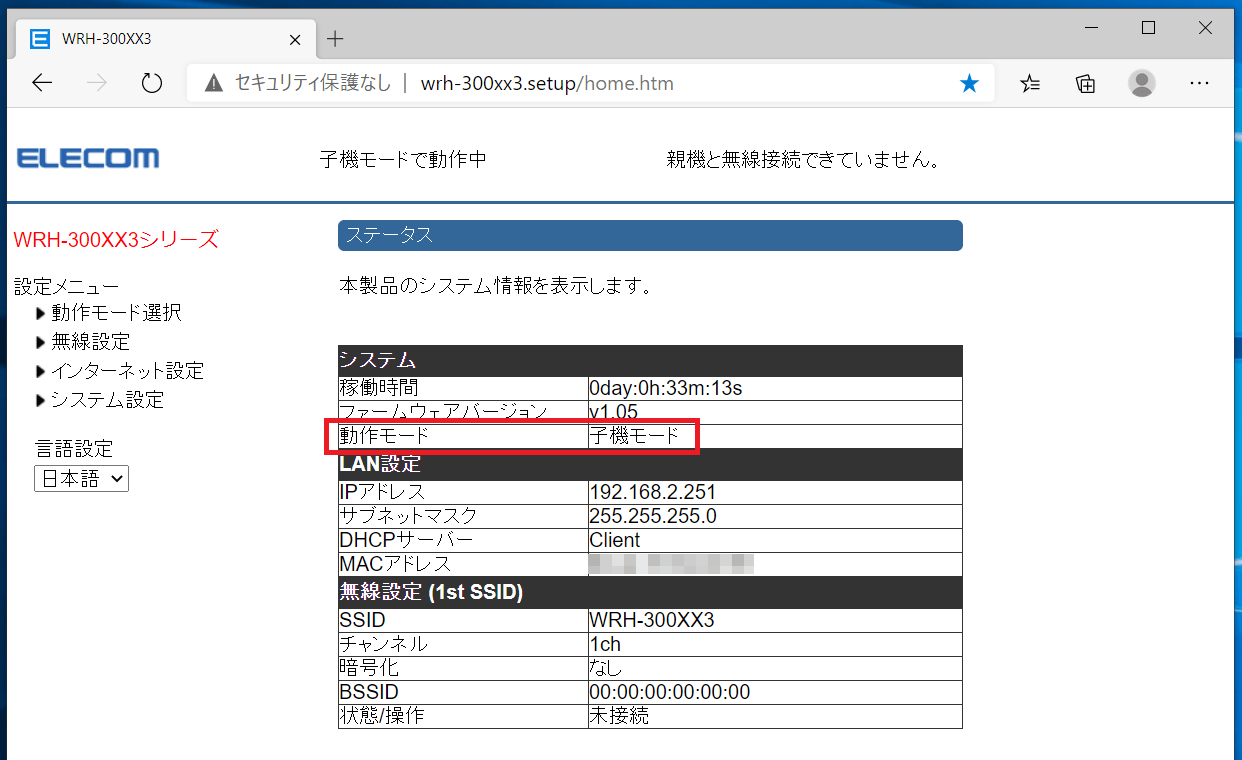The image size is (1242, 760).
Task: Click IP address 192.168.2.251
Action: 652,492
